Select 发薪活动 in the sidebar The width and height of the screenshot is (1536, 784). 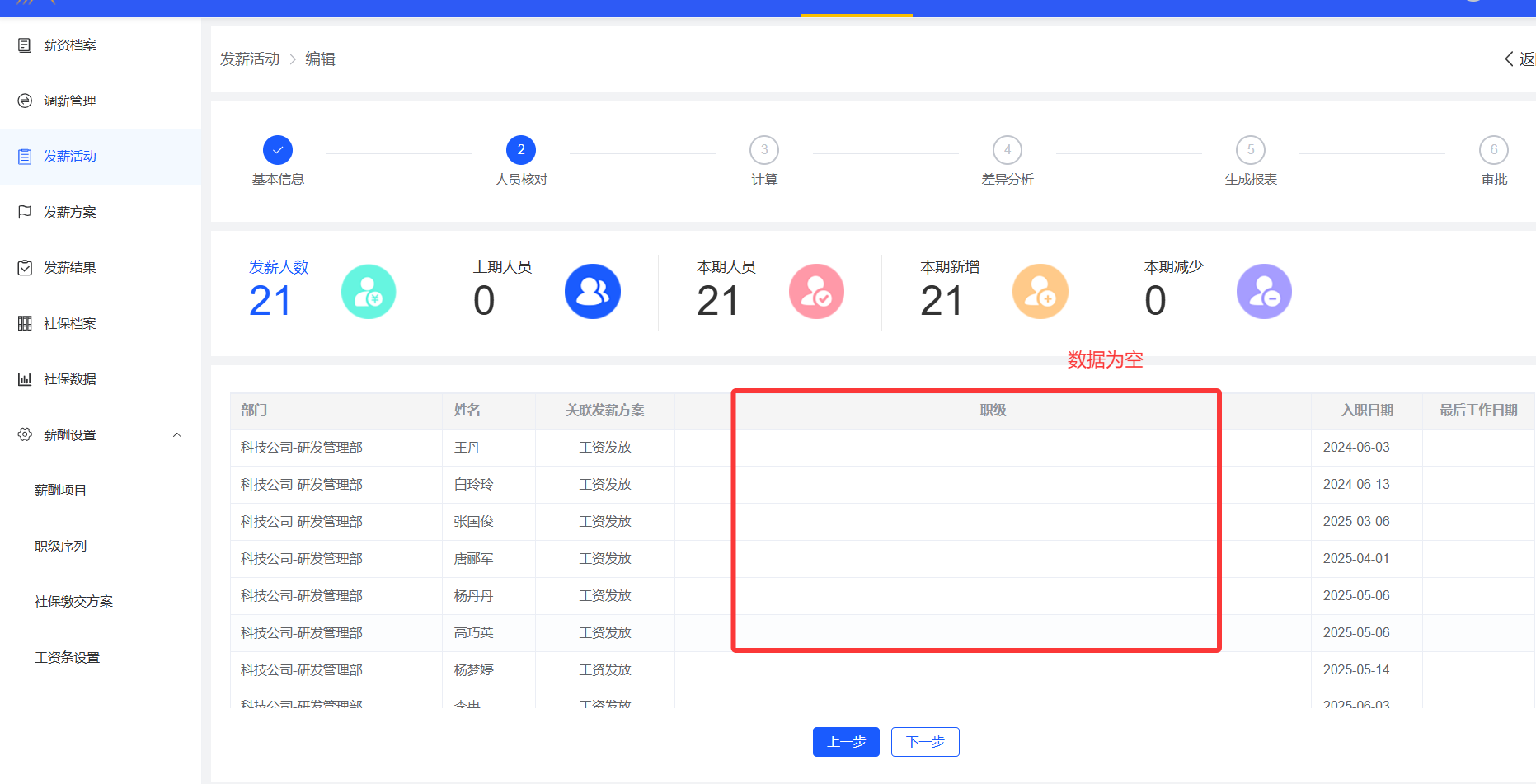[x=70, y=157]
